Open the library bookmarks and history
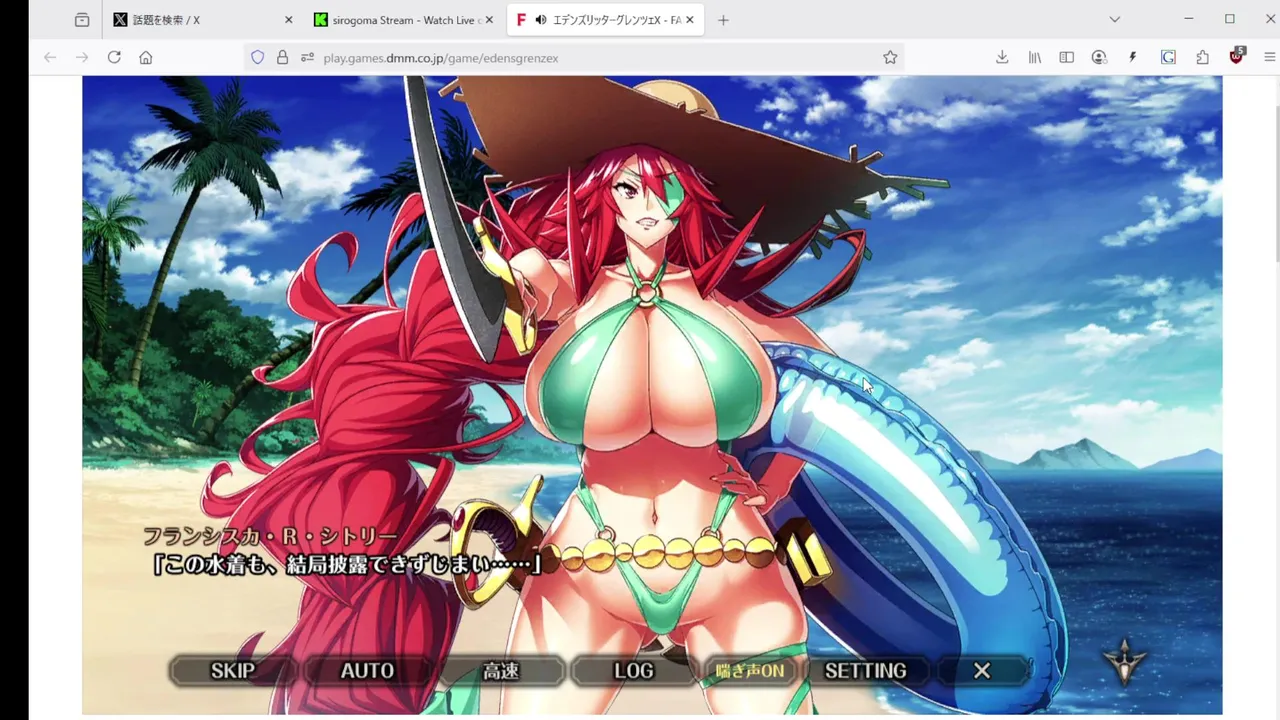The height and width of the screenshot is (720, 1280). point(1035,58)
